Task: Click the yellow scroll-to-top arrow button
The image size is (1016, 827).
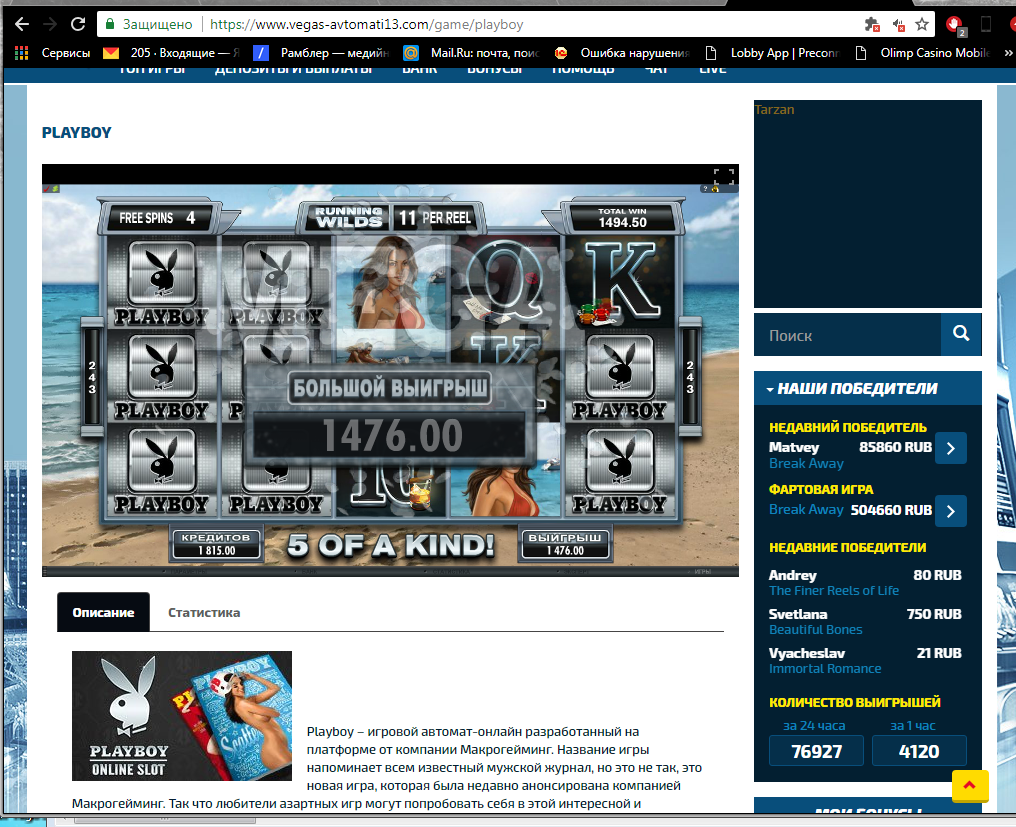Action: point(970,785)
